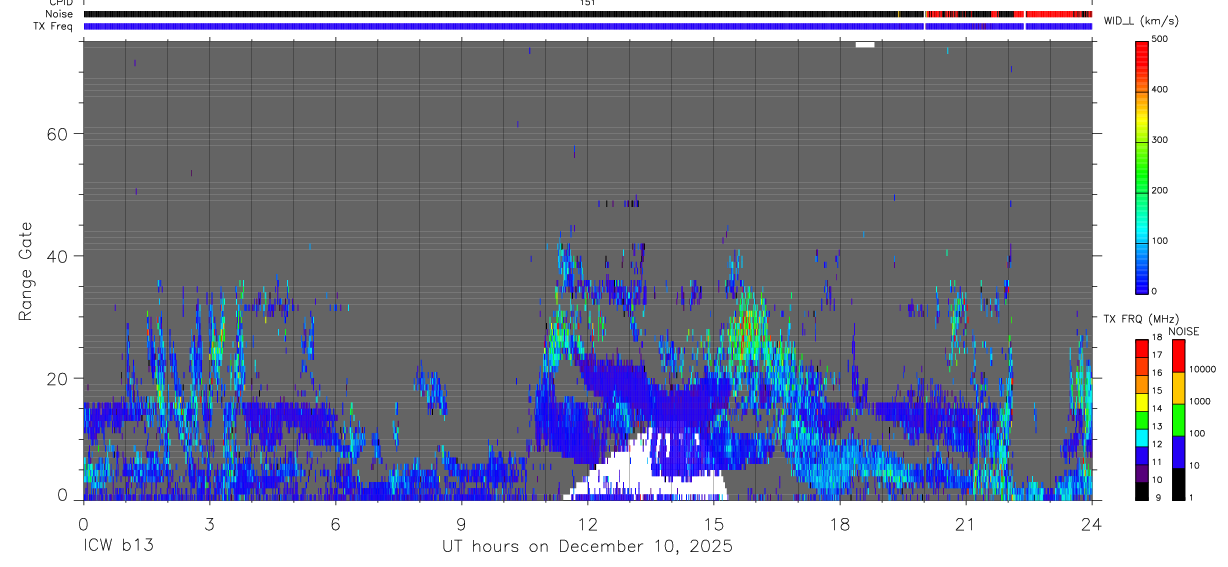
Task: Pick the yellow swatch in TX FRQ legend
Action: coord(1142,402)
